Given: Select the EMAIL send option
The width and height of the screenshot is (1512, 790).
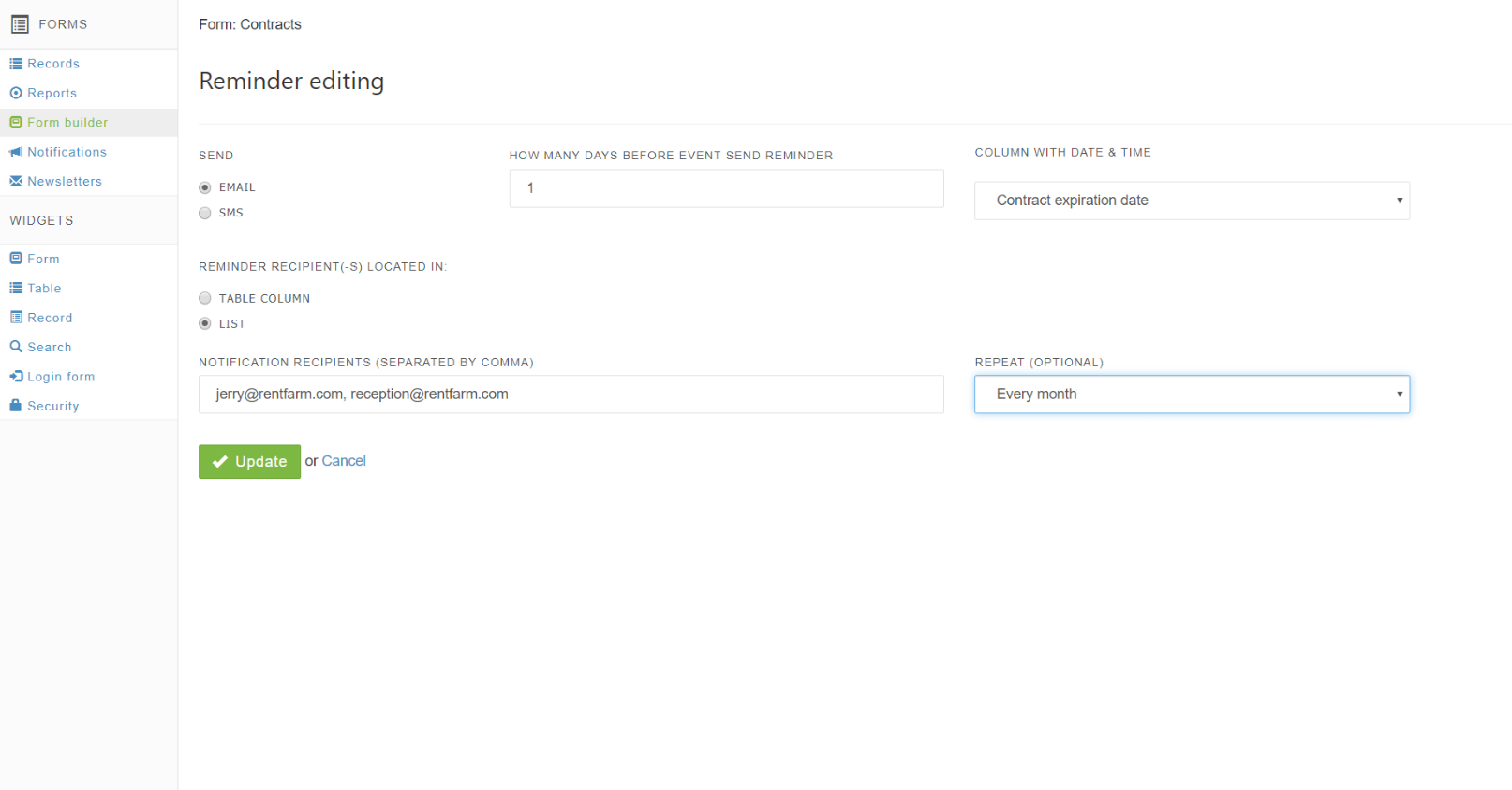Looking at the screenshot, I should coord(205,187).
